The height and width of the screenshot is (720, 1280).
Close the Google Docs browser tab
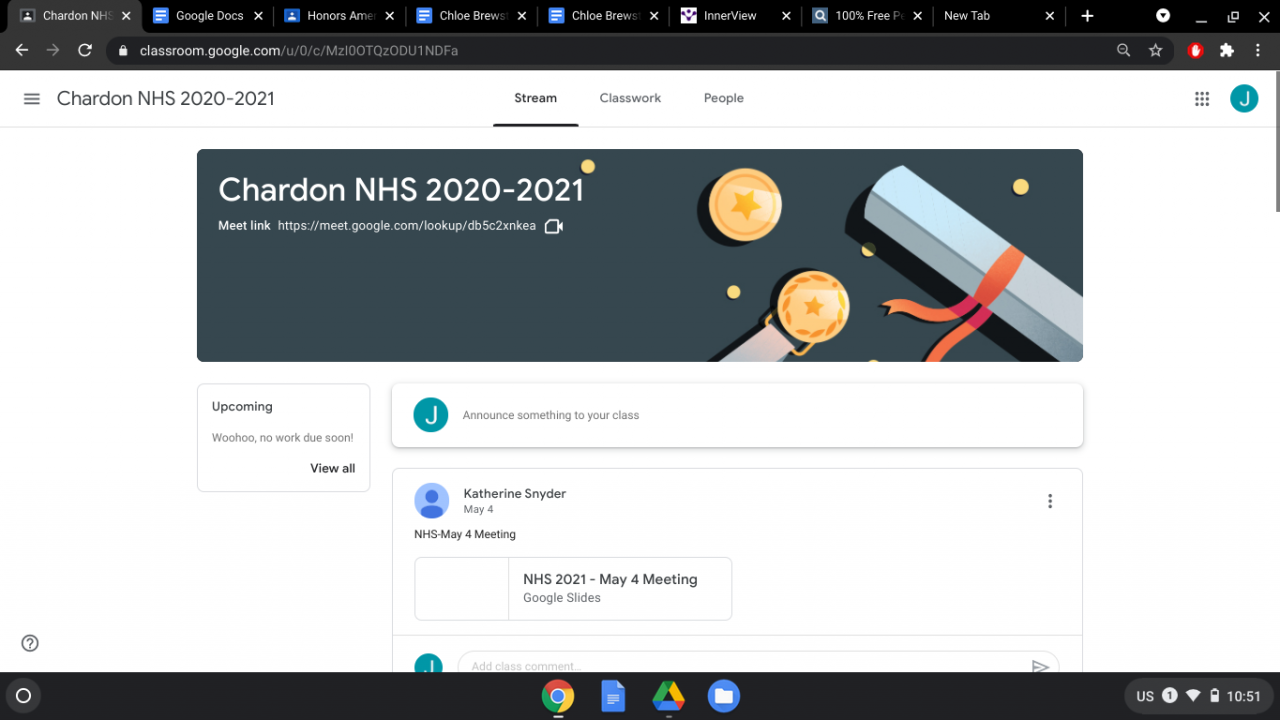[x=259, y=16]
